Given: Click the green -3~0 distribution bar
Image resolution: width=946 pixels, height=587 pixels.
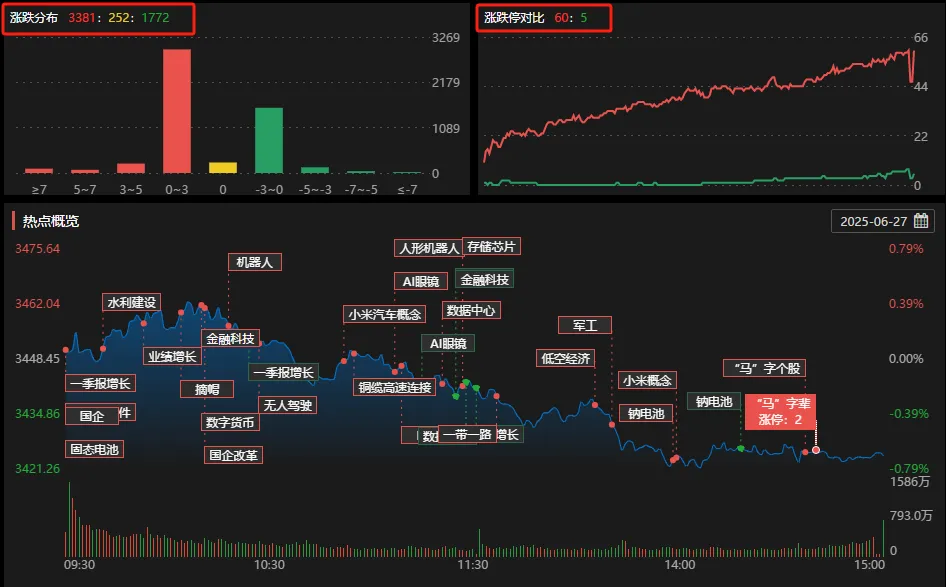Looking at the screenshot, I should point(268,140).
